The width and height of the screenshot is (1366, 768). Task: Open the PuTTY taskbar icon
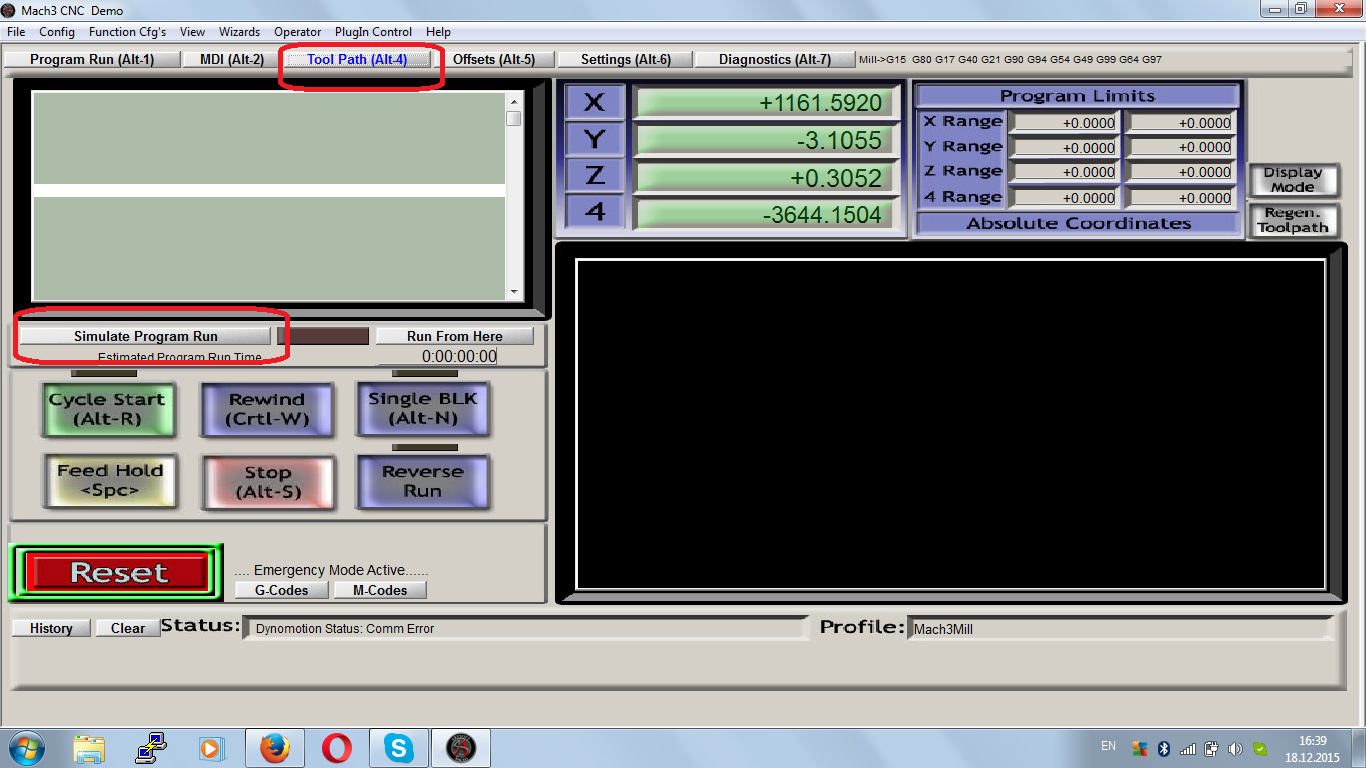150,748
